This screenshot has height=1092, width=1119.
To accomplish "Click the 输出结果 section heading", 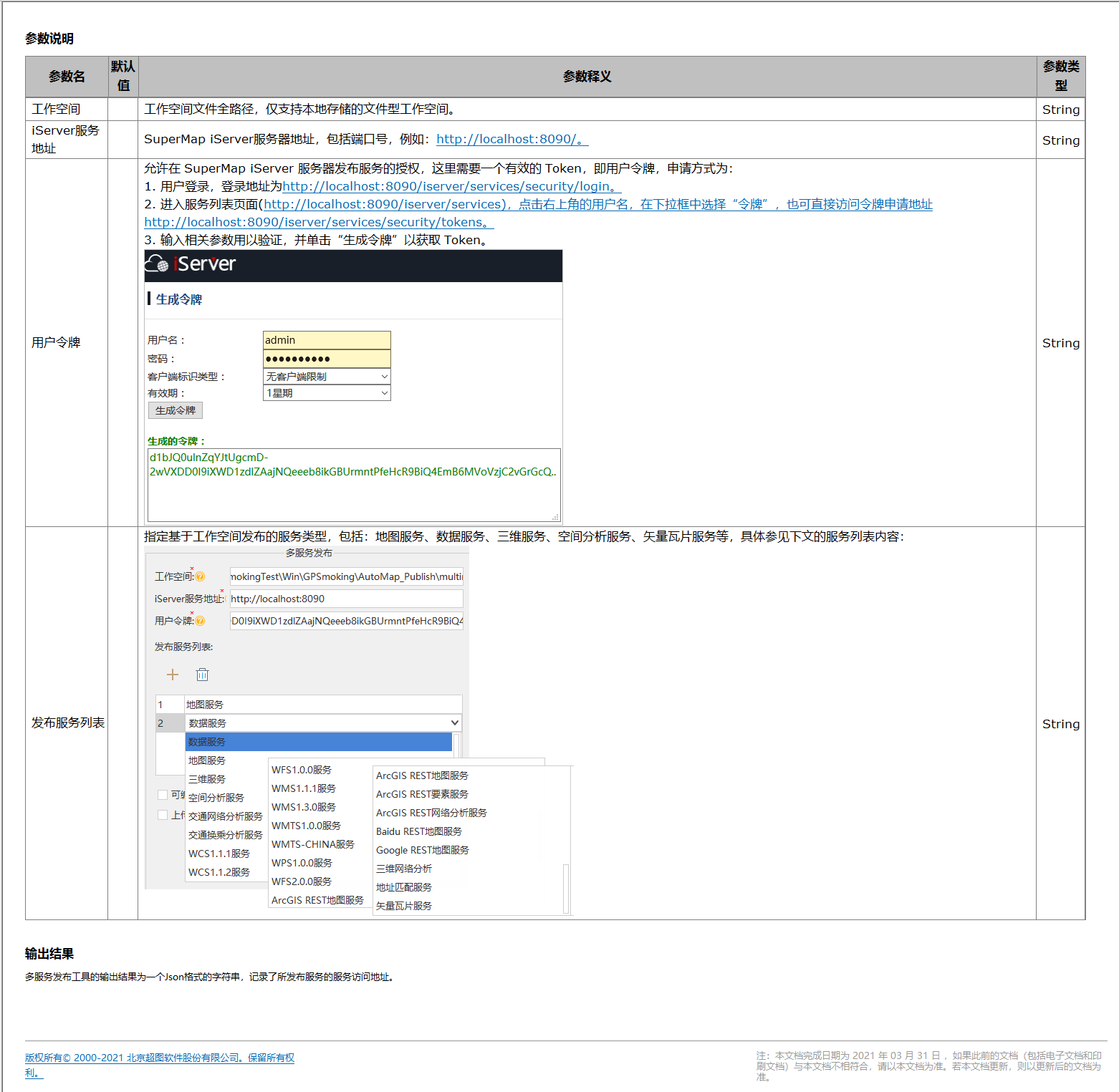I will click(x=49, y=954).
